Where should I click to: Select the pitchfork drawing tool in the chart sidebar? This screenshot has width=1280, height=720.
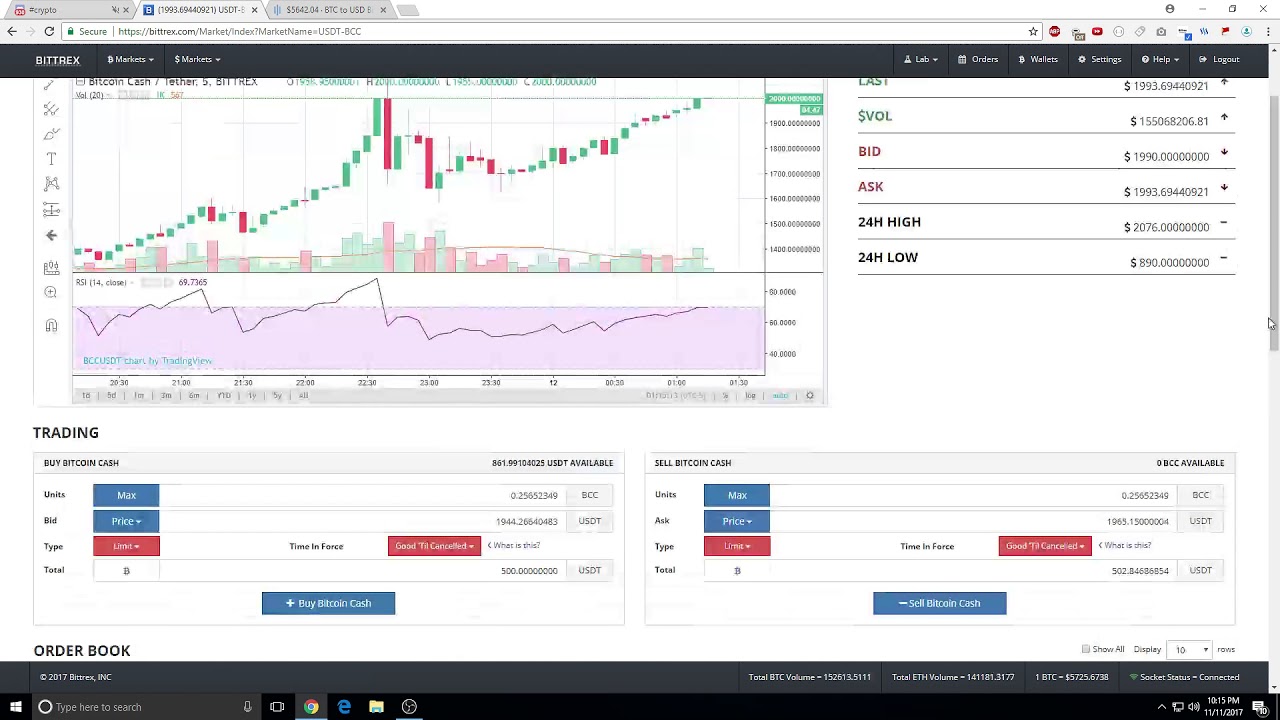pyautogui.click(x=51, y=109)
